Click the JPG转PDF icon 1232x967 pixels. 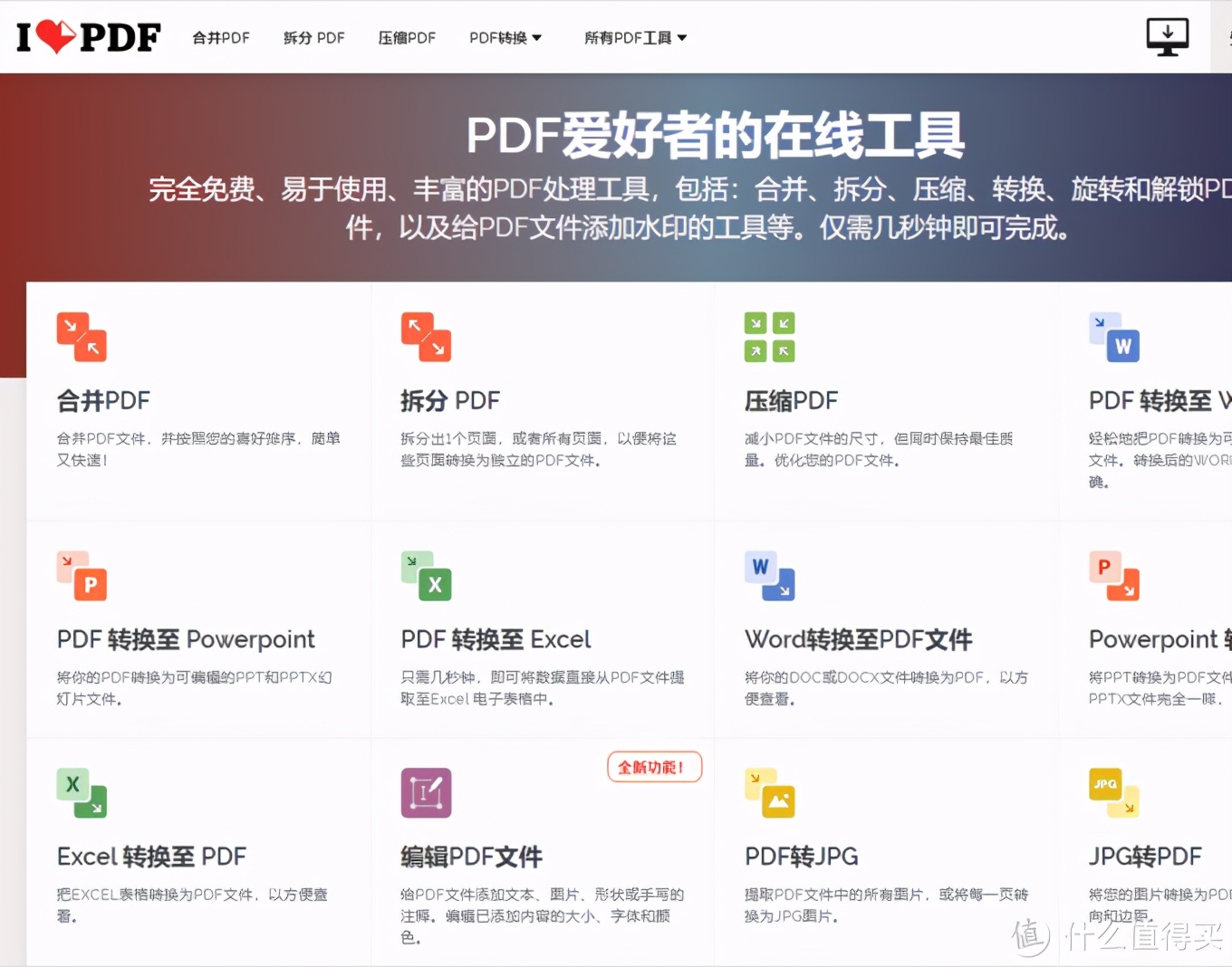(1114, 793)
